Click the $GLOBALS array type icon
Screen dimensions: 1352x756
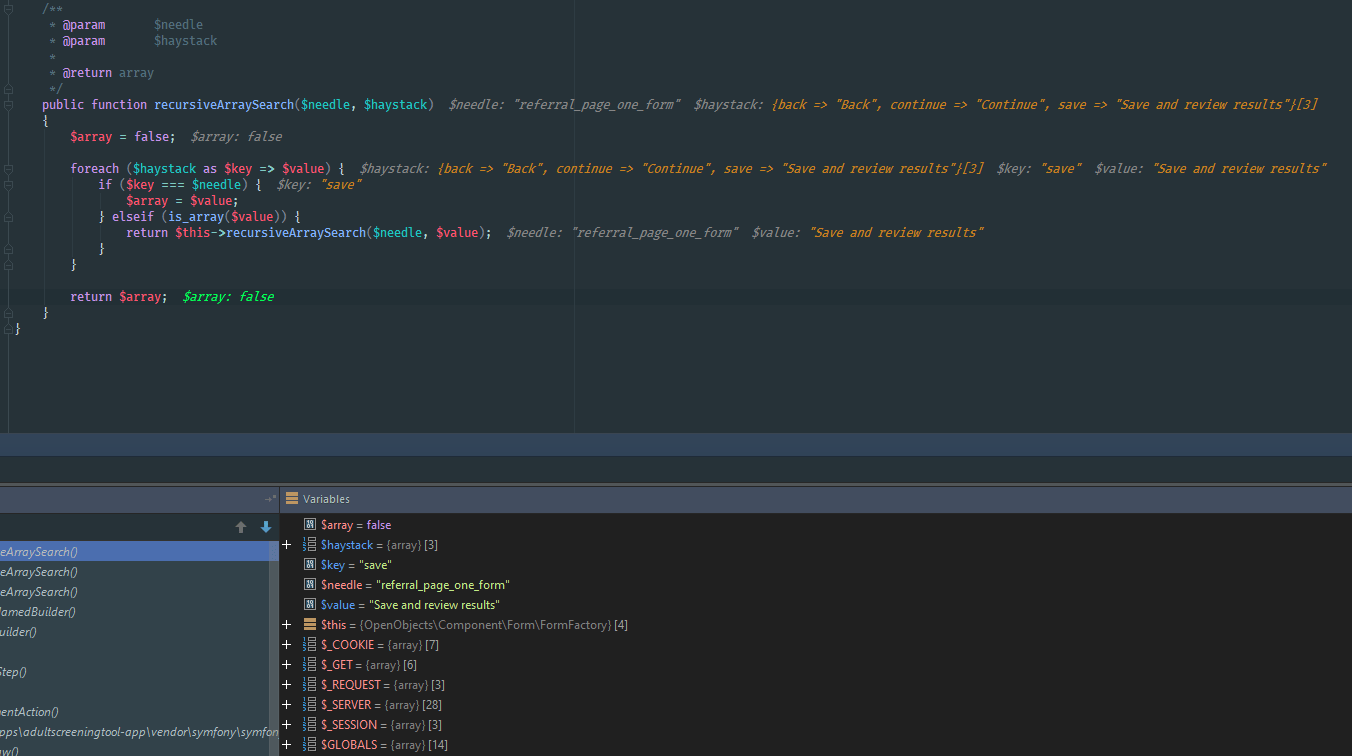pos(310,745)
